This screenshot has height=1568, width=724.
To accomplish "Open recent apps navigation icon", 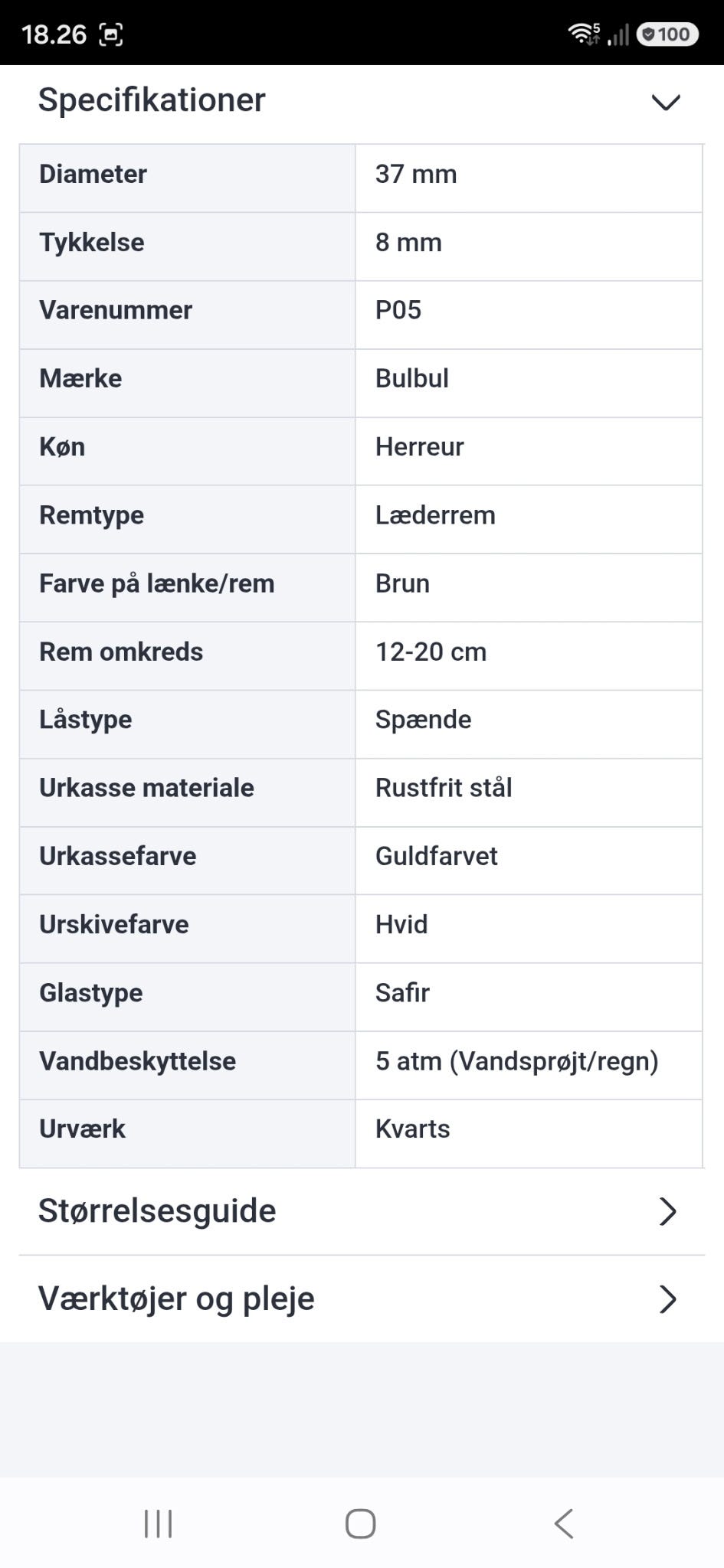I will [158, 1524].
